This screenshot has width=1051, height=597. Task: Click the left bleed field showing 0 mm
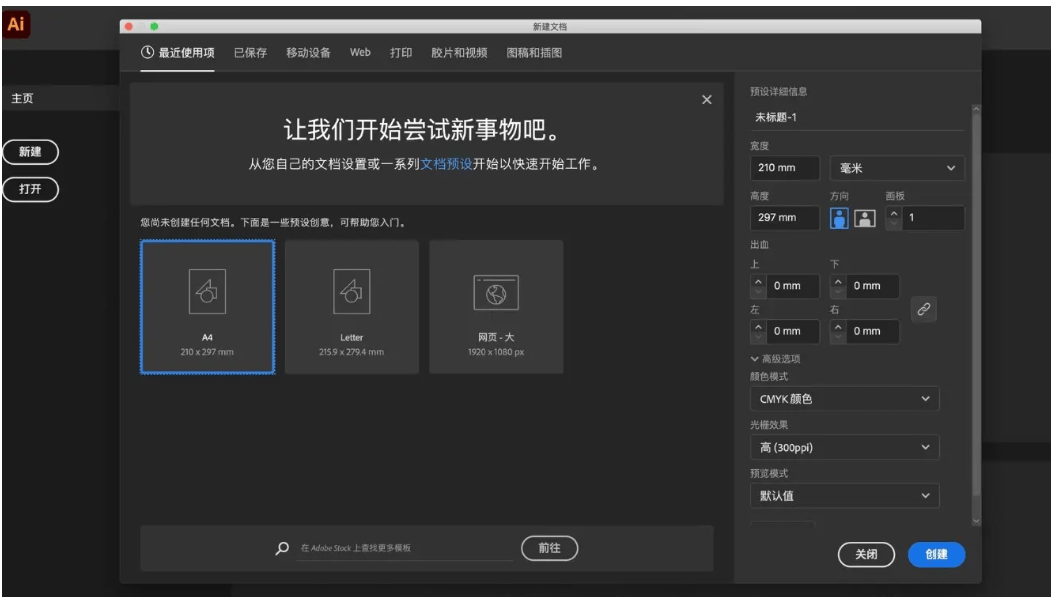coord(792,331)
